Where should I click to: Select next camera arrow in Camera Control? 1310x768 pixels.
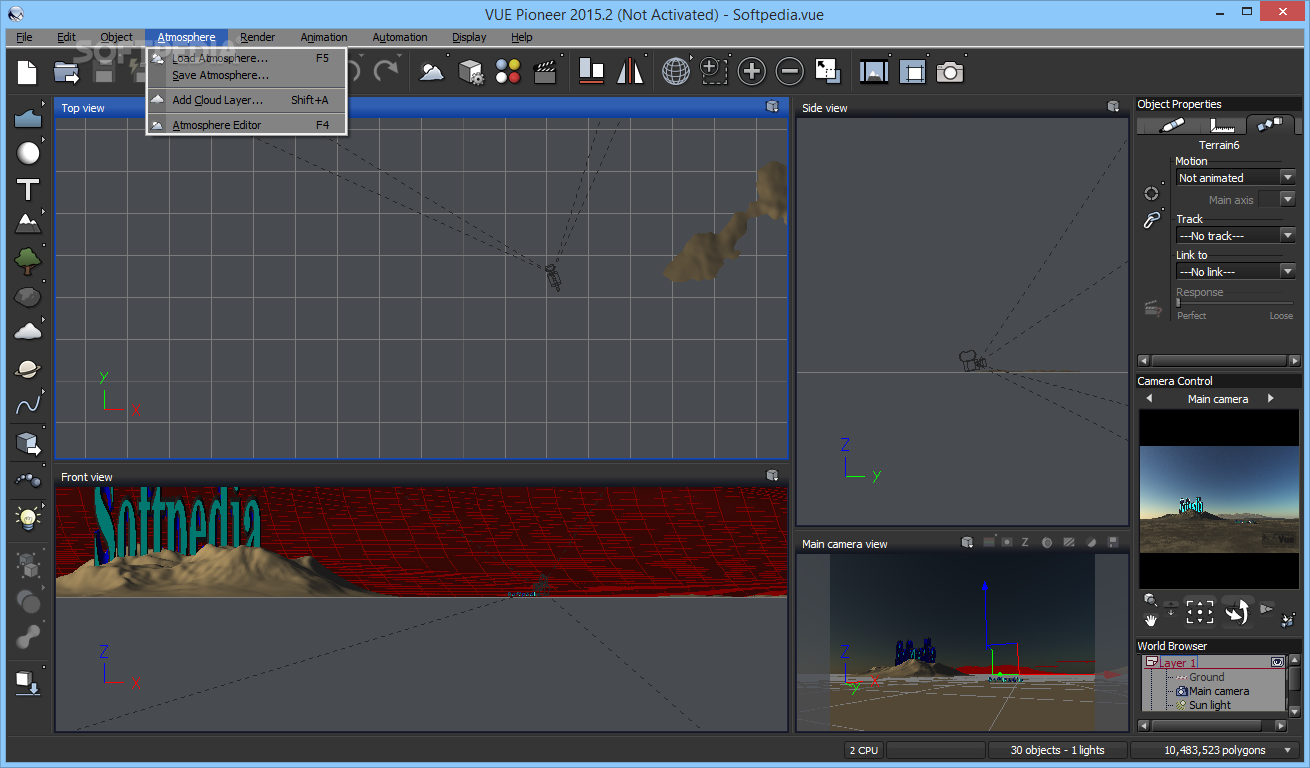[1271, 398]
